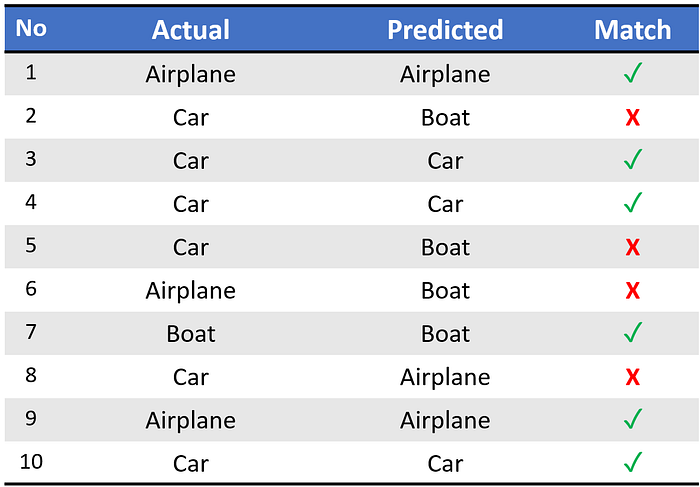The image size is (700, 487).
Task: Select the Predicted Airplane cell in row 8
Action: [x=445, y=378]
